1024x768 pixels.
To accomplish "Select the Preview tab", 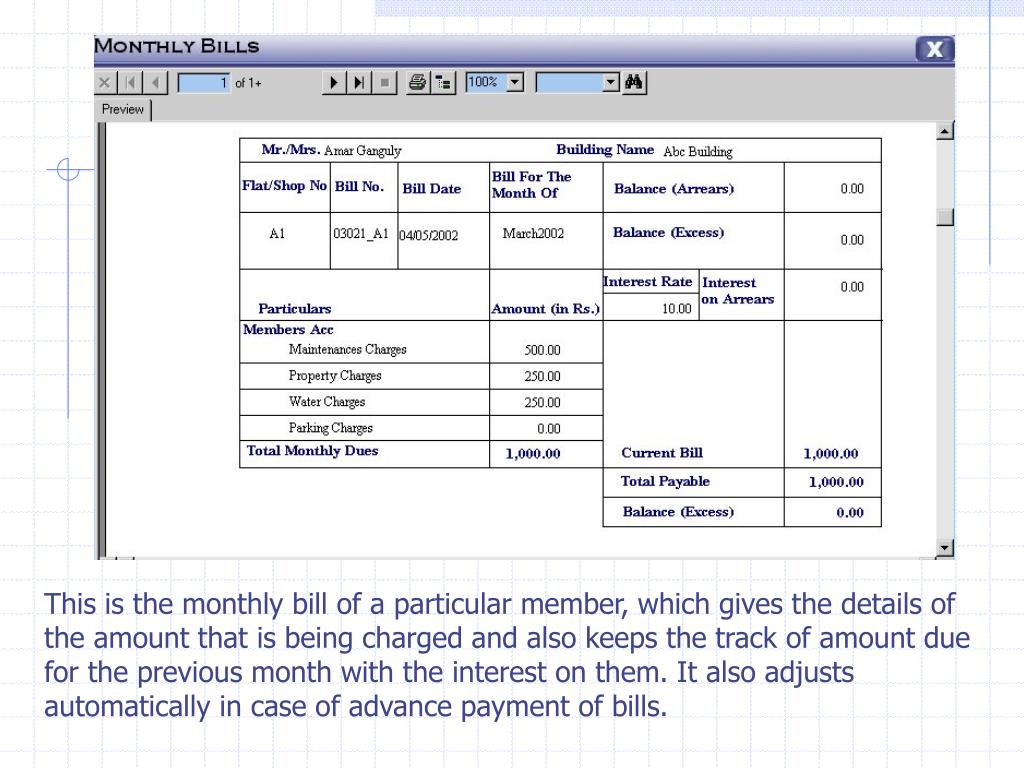I will pyautogui.click(x=123, y=109).
